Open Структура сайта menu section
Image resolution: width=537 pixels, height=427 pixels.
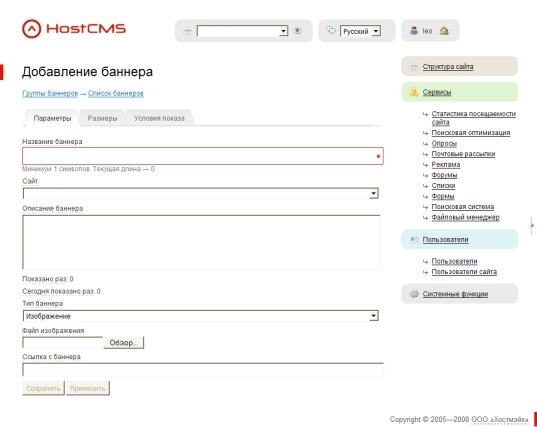pyautogui.click(x=448, y=67)
